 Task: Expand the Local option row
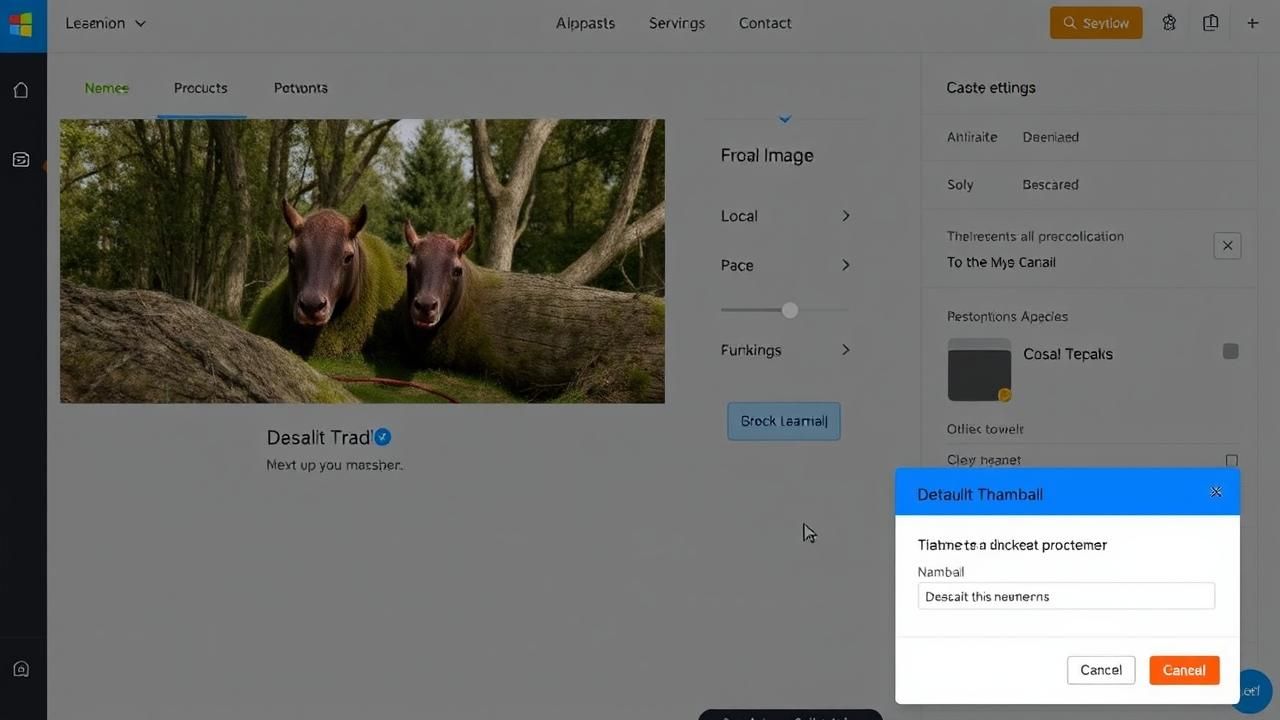tap(785, 216)
